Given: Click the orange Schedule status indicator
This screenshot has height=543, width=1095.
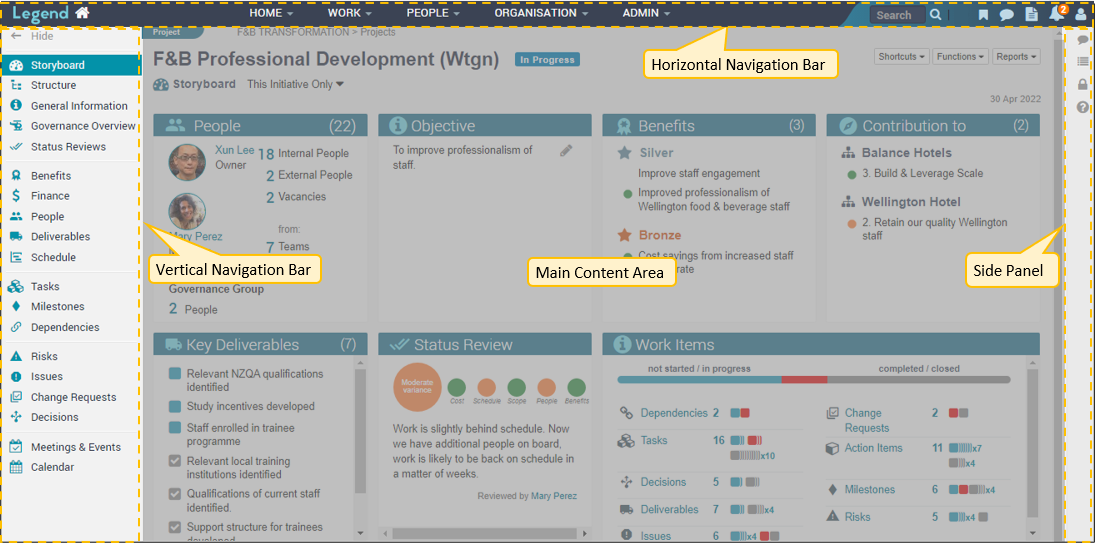Looking at the screenshot, I should (487, 387).
